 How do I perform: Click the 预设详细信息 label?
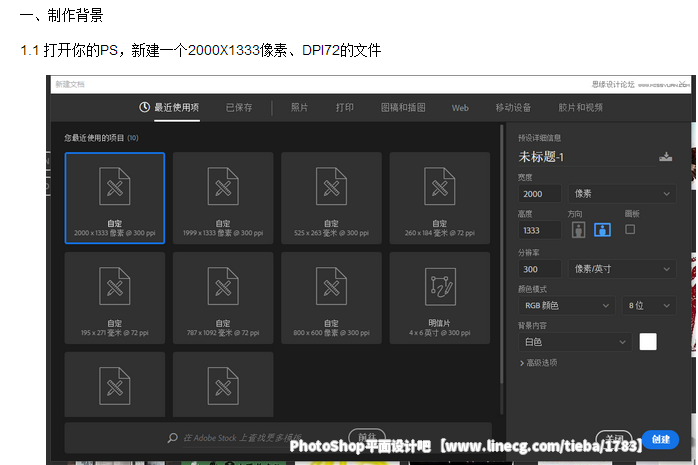pos(540,138)
